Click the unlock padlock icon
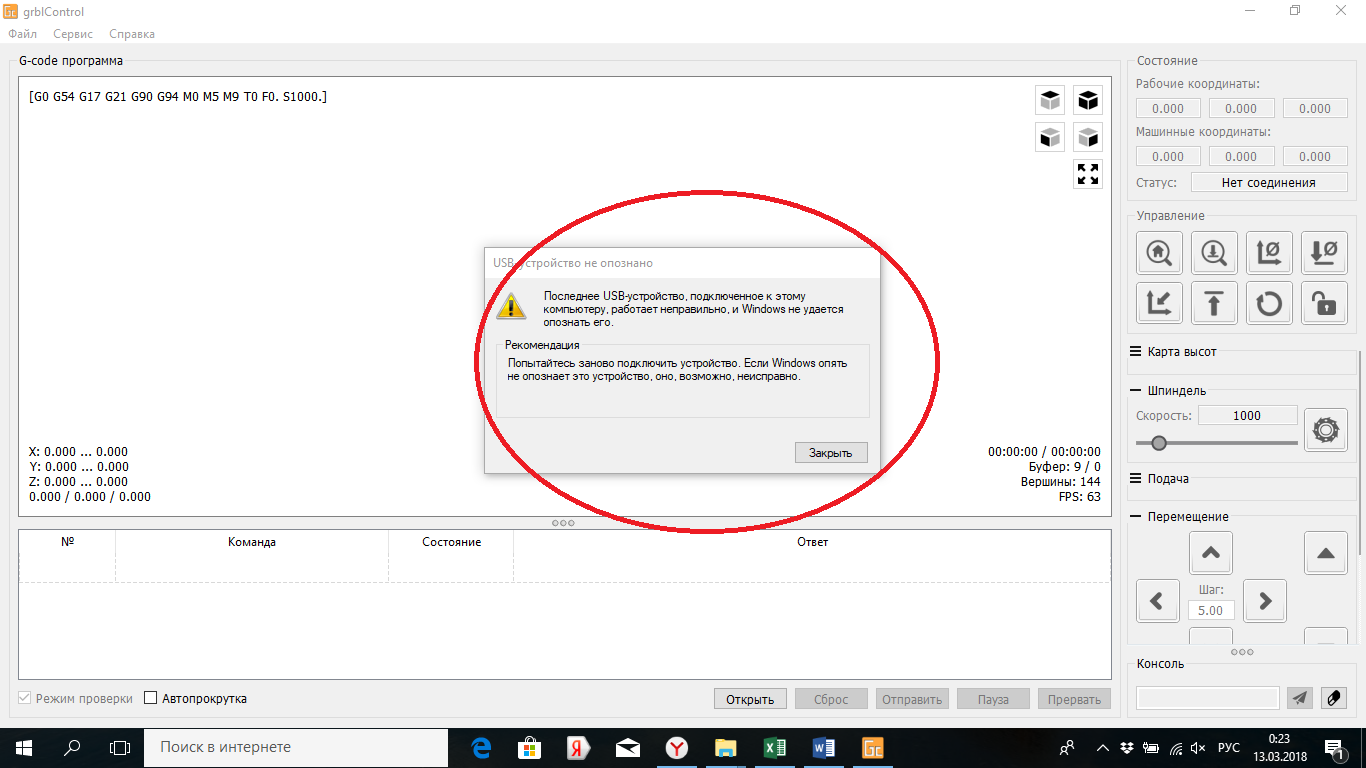 [1324, 303]
